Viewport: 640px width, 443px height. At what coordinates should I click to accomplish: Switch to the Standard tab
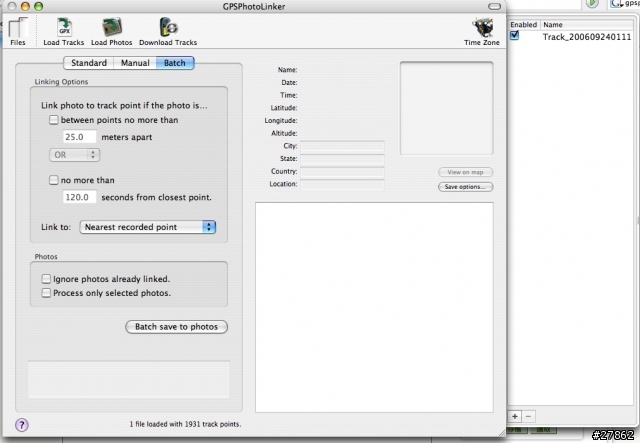[x=89, y=63]
